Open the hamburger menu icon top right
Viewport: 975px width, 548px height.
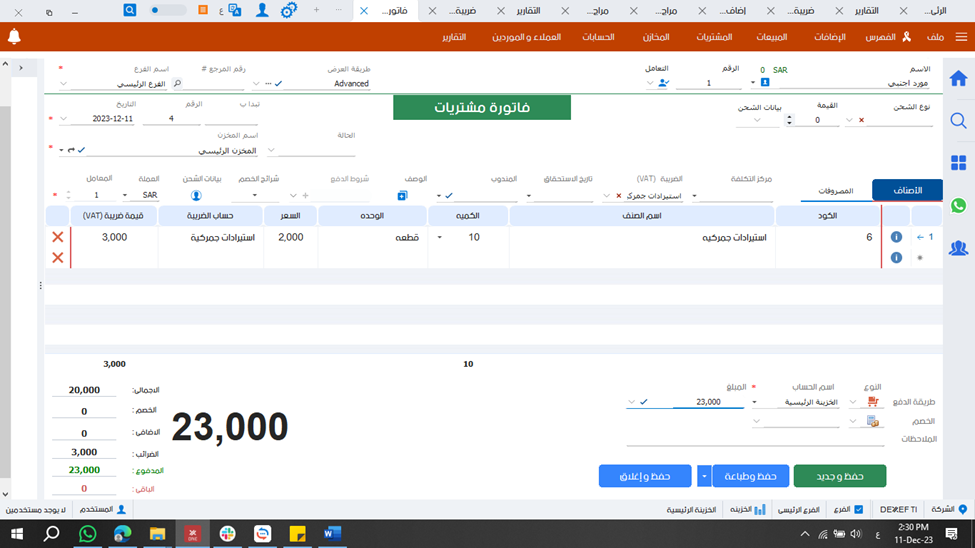pos(961,37)
